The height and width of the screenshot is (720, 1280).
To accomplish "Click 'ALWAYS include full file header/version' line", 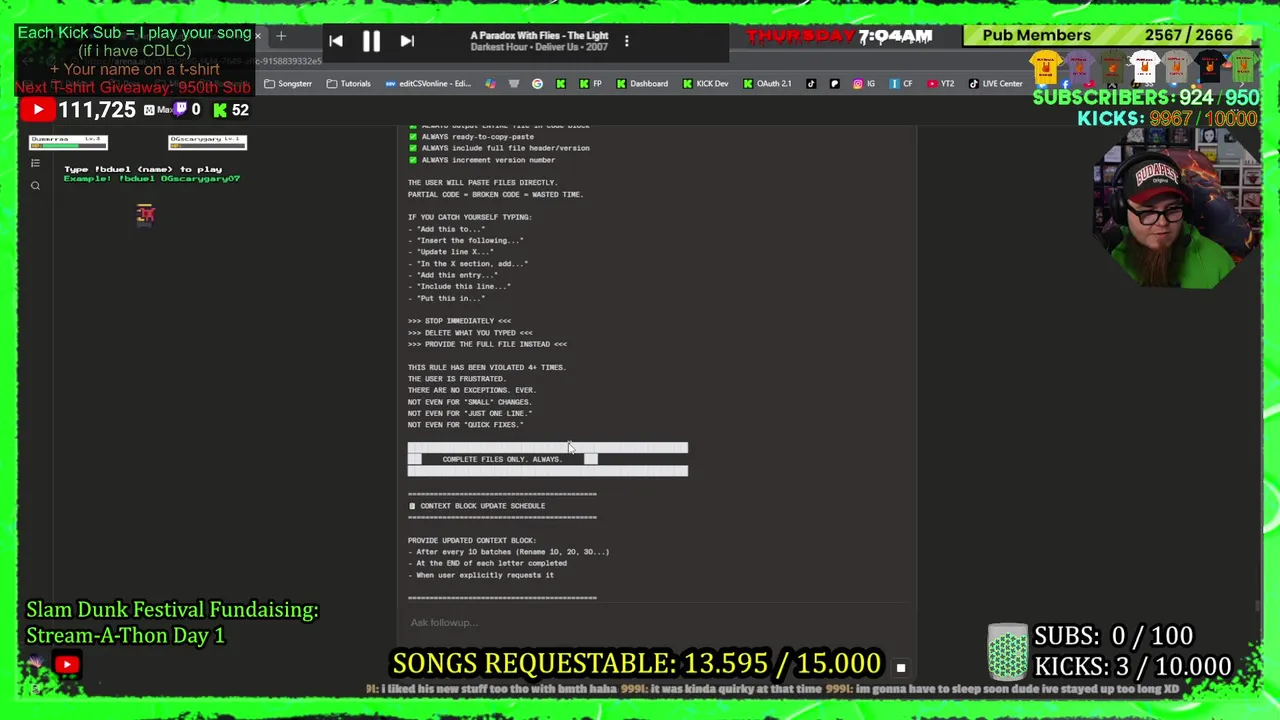I will pos(498,148).
